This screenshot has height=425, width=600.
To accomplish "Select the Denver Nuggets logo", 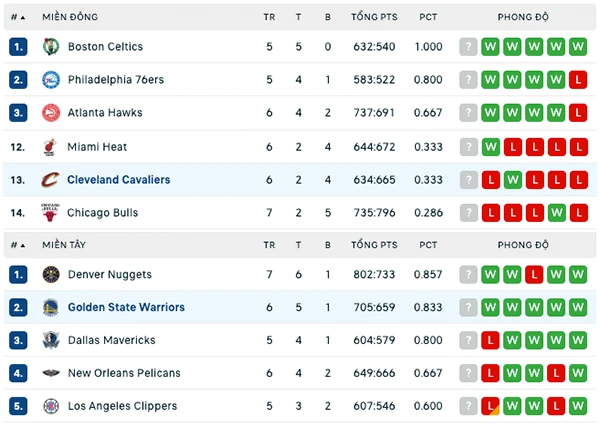I will pyautogui.click(x=51, y=274).
